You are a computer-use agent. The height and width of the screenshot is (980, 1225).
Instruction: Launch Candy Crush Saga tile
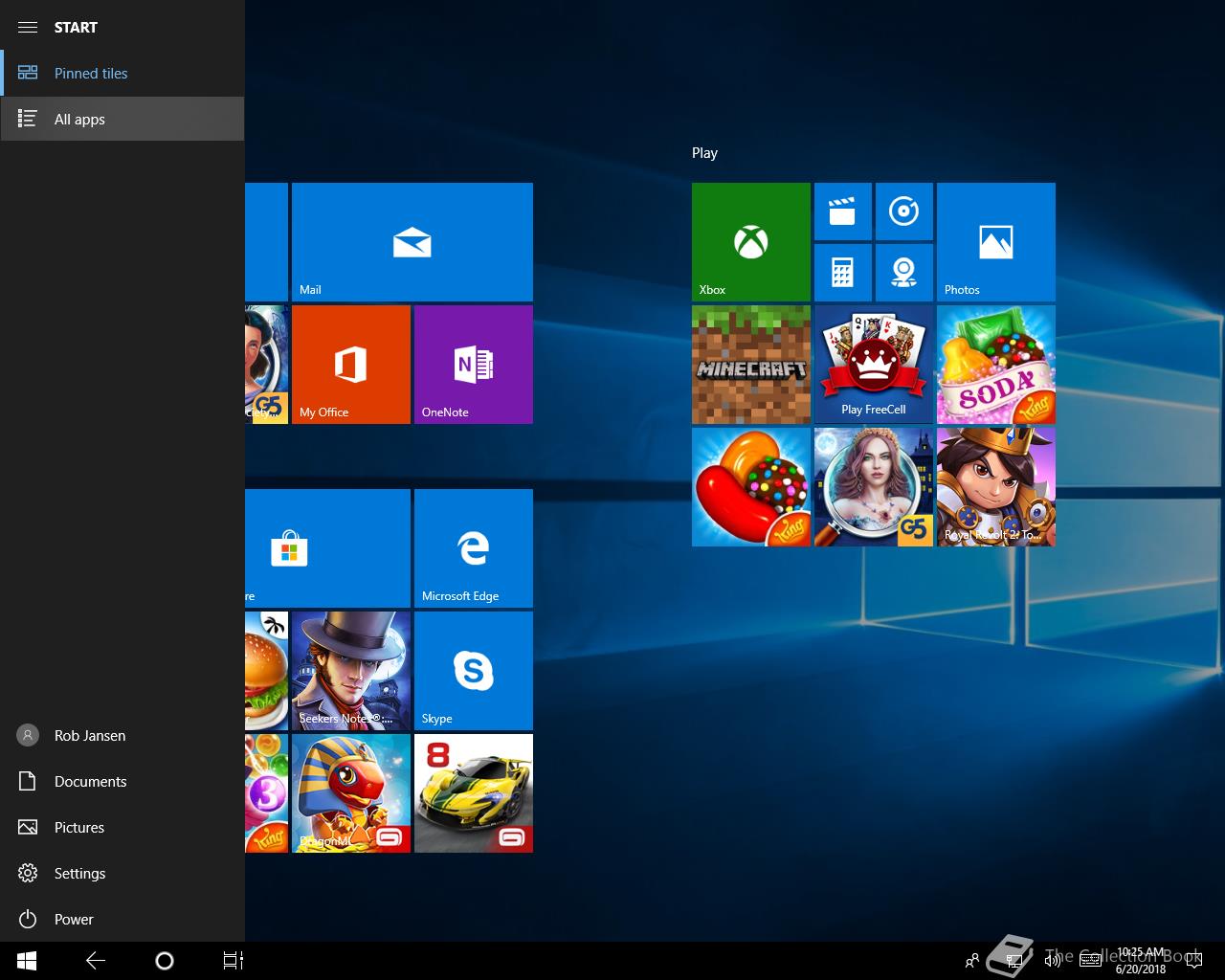pos(751,487)
